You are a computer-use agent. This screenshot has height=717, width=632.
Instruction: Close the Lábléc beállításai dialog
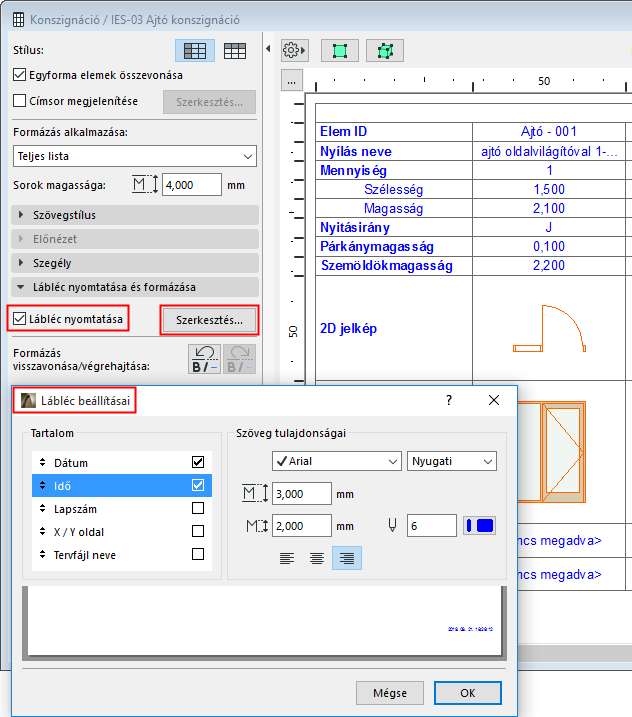tap(494, 400)
